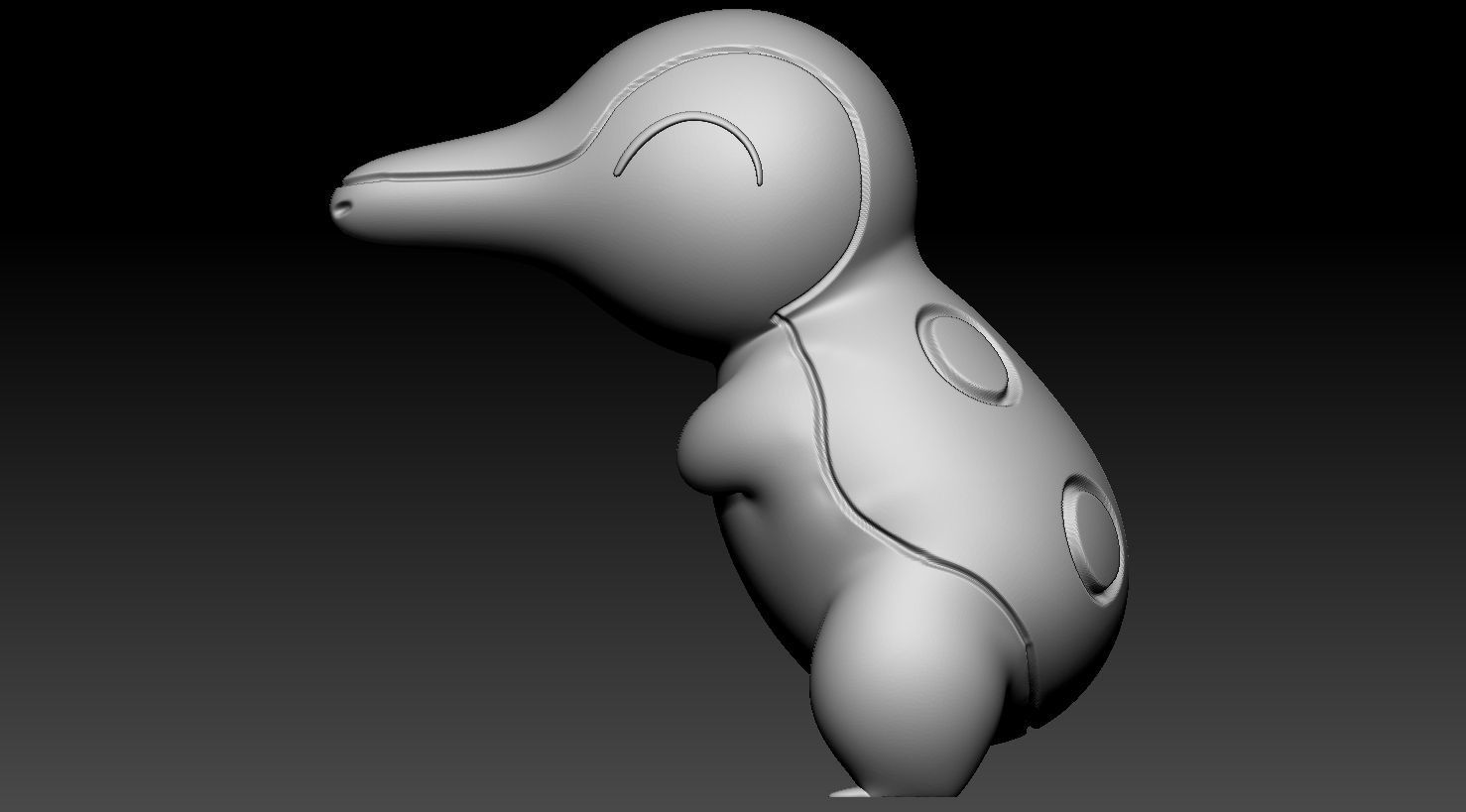Click the closed curved eye on the model
1466x812 pixels.
tap(689, 149)
